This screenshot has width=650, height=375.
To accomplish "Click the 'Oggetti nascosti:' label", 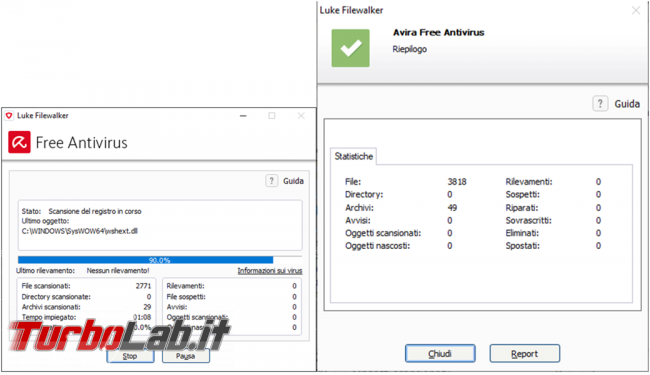I will pos(377,246).
